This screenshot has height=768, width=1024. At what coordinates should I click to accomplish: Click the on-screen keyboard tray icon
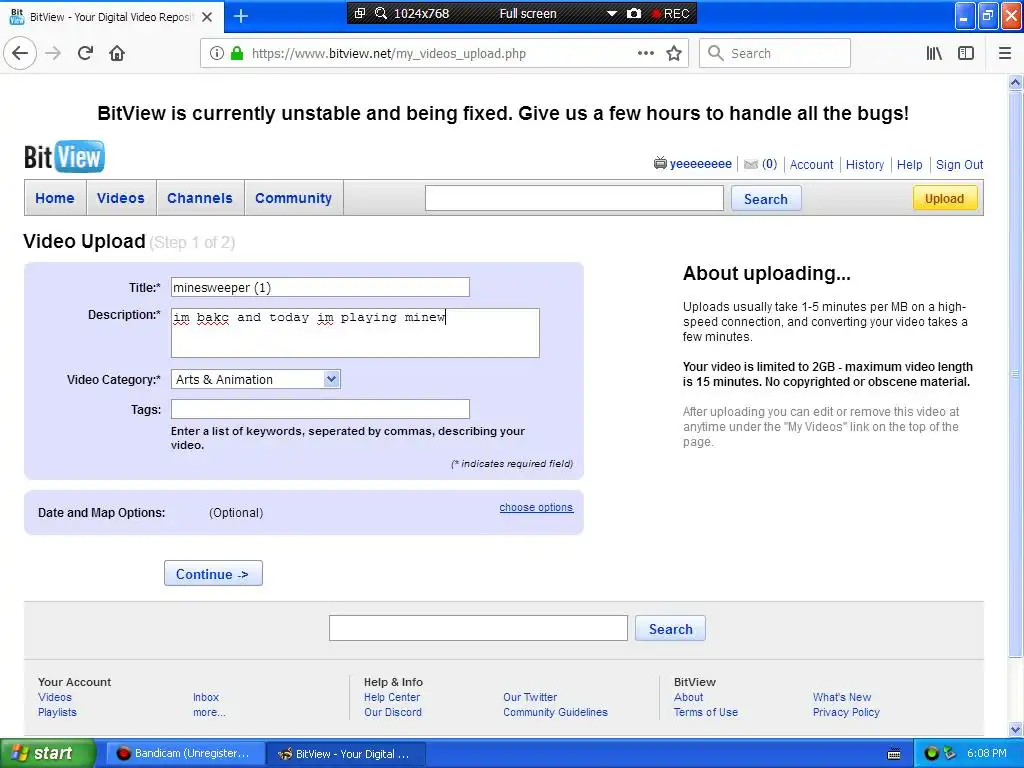tap(894, 754)
